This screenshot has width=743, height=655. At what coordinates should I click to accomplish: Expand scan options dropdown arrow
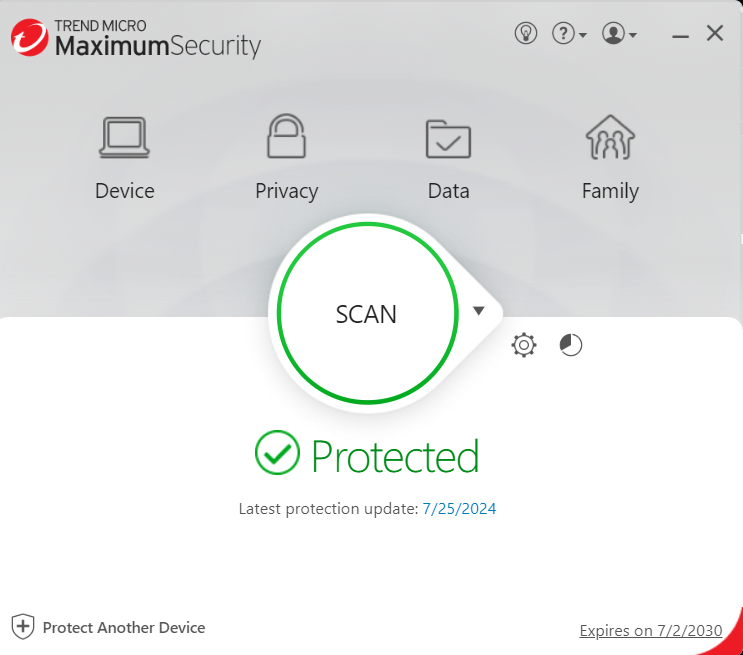pyautogui.click(x=479, y=311)
